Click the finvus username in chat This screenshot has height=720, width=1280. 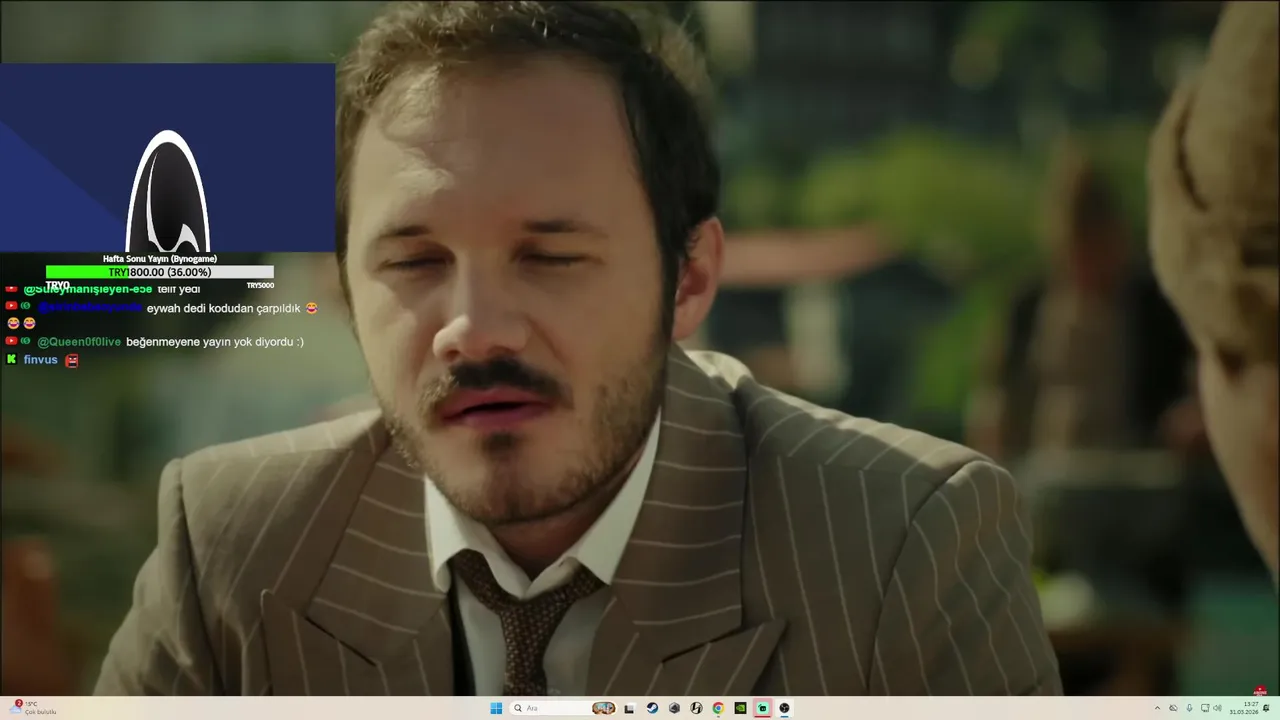click(41, 360)
